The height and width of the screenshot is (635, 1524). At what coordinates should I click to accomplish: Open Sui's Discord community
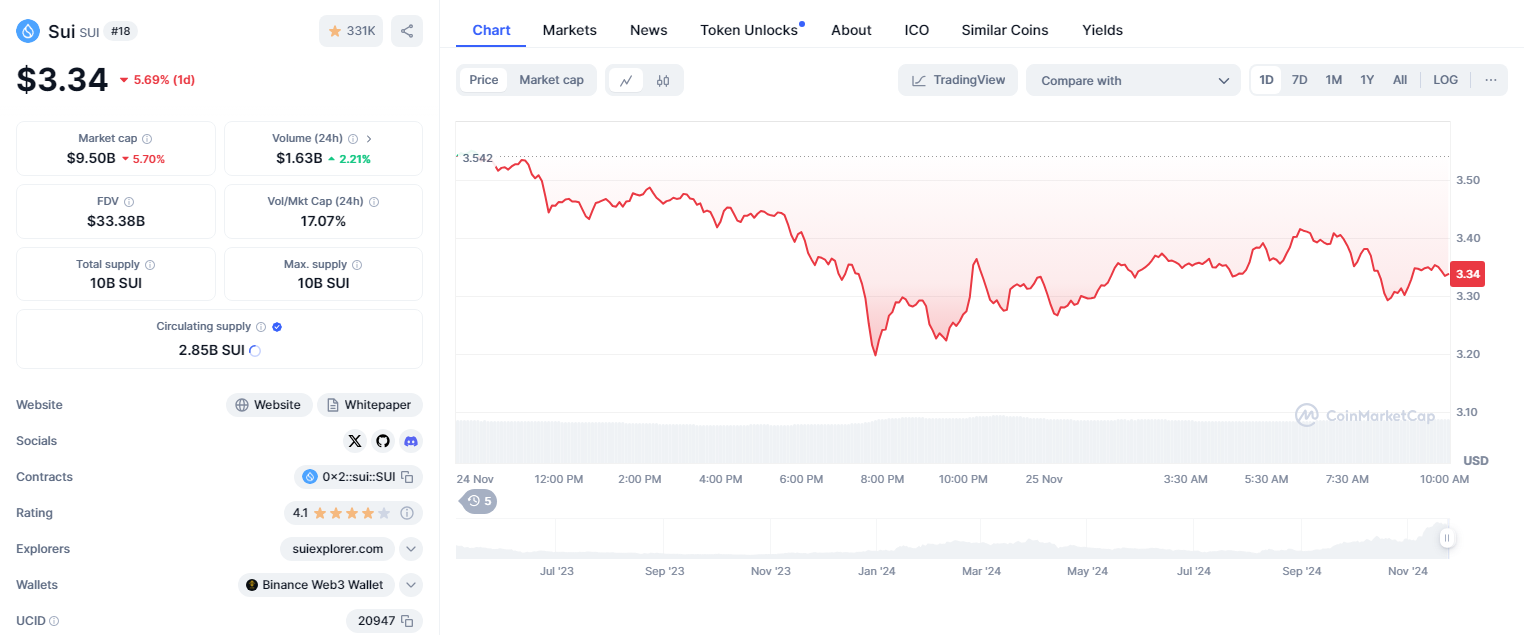click(411, 440)
